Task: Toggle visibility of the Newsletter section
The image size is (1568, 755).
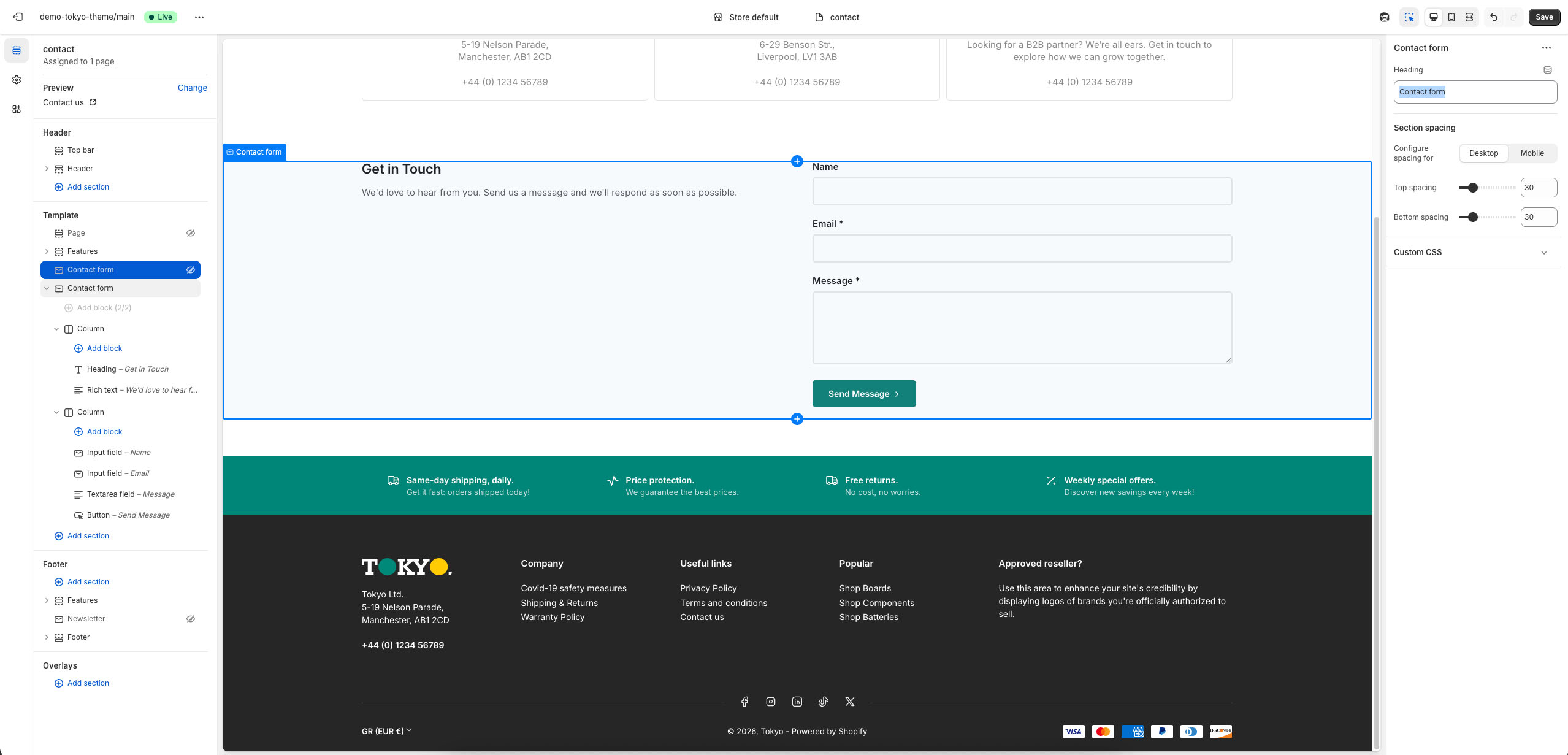Action: click(x=191, y=619)
